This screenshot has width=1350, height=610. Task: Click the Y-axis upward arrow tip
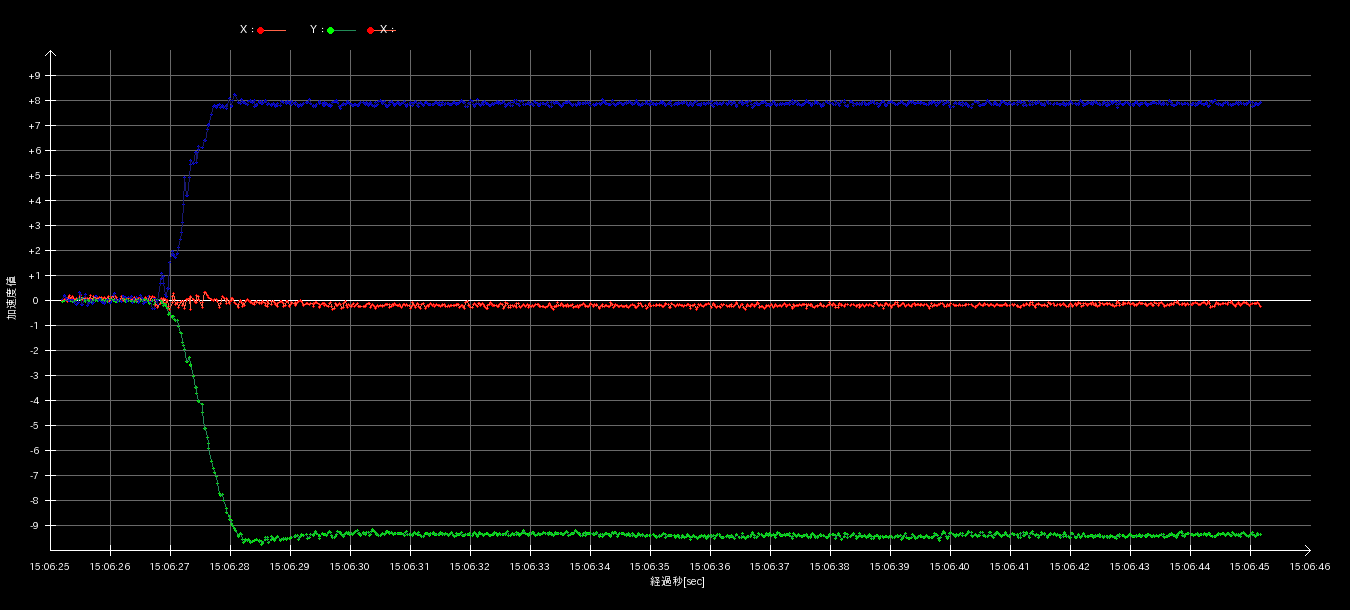click(x=51, y=52)
